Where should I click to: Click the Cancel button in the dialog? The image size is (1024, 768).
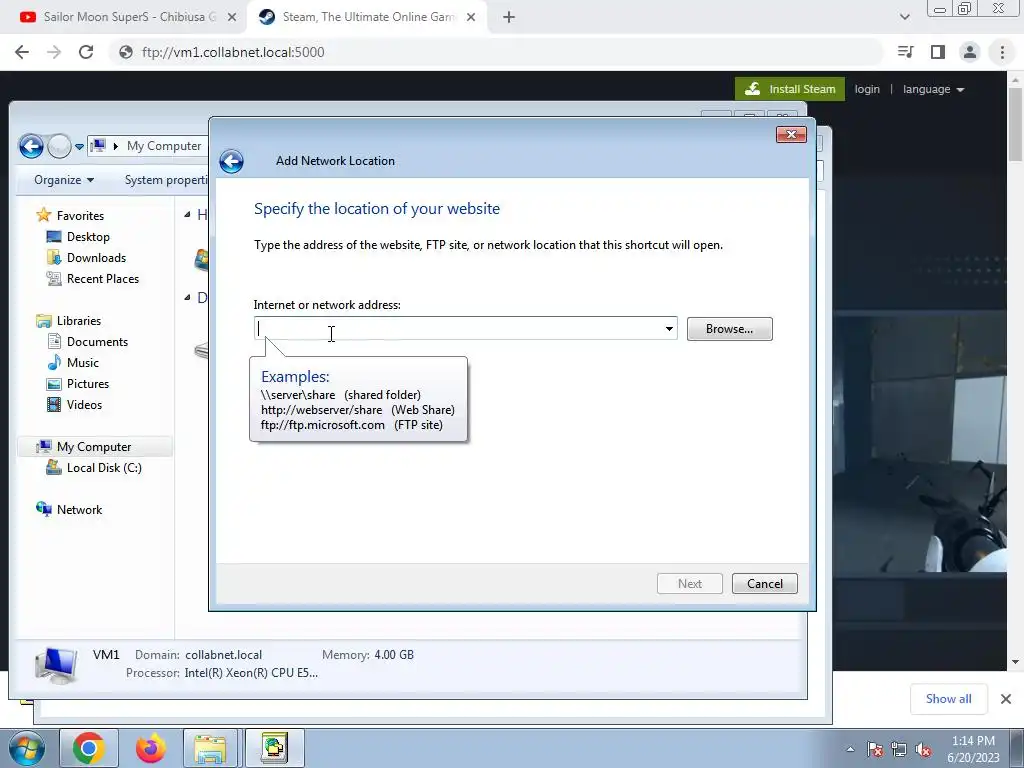764,583
